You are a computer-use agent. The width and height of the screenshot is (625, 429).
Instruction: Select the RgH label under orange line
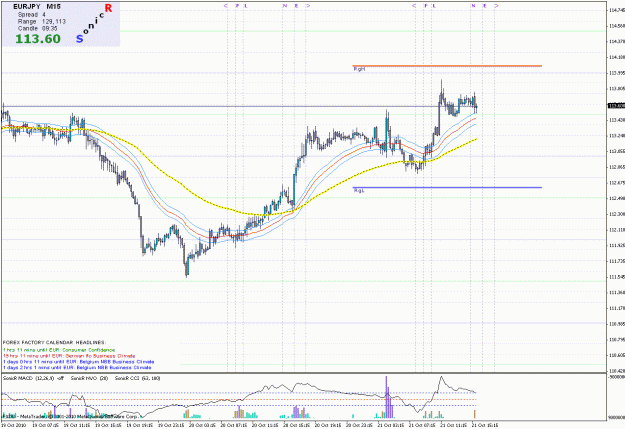[x=359, y=69]
